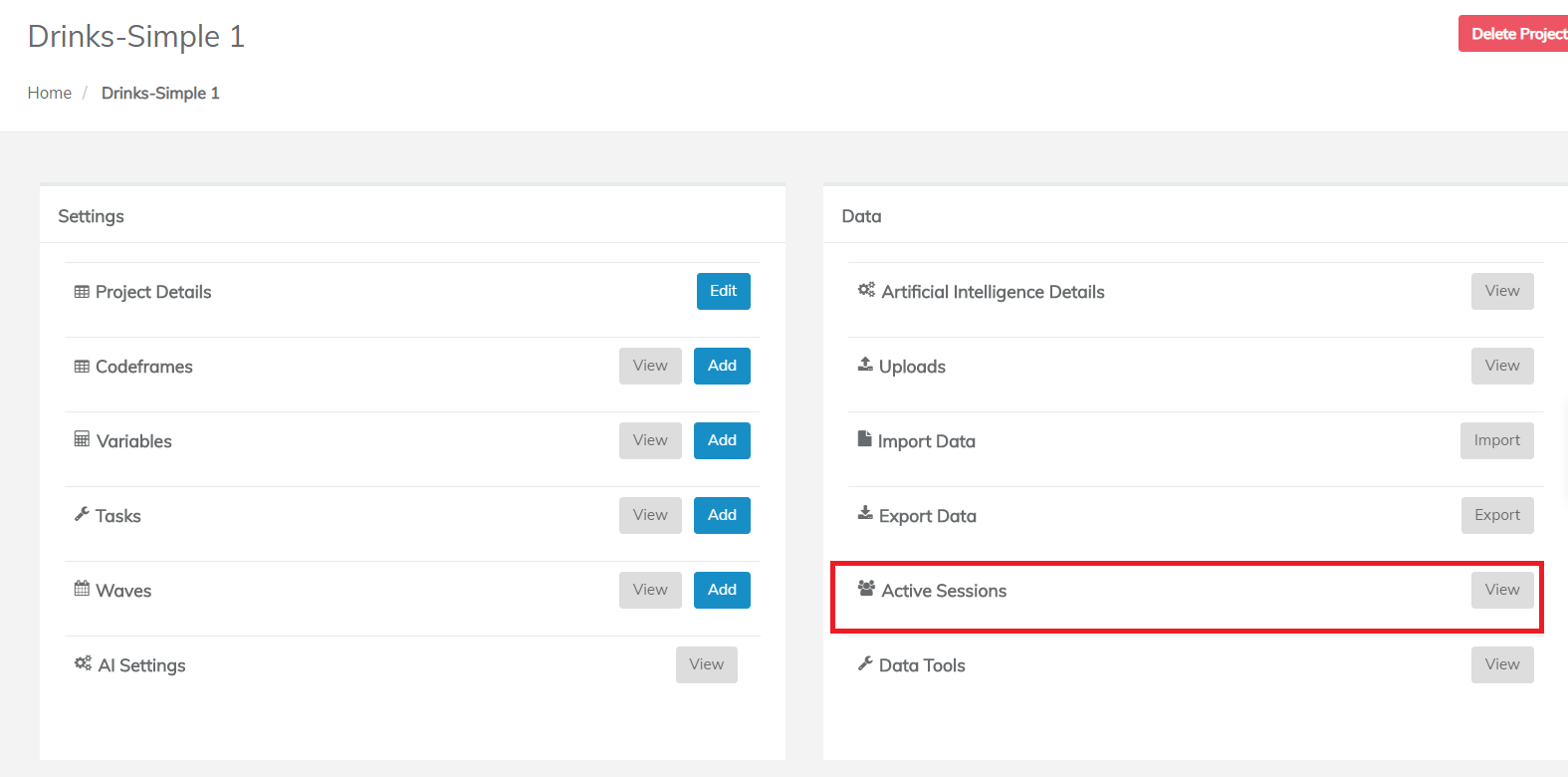Click the Waves label

[123, 591]
